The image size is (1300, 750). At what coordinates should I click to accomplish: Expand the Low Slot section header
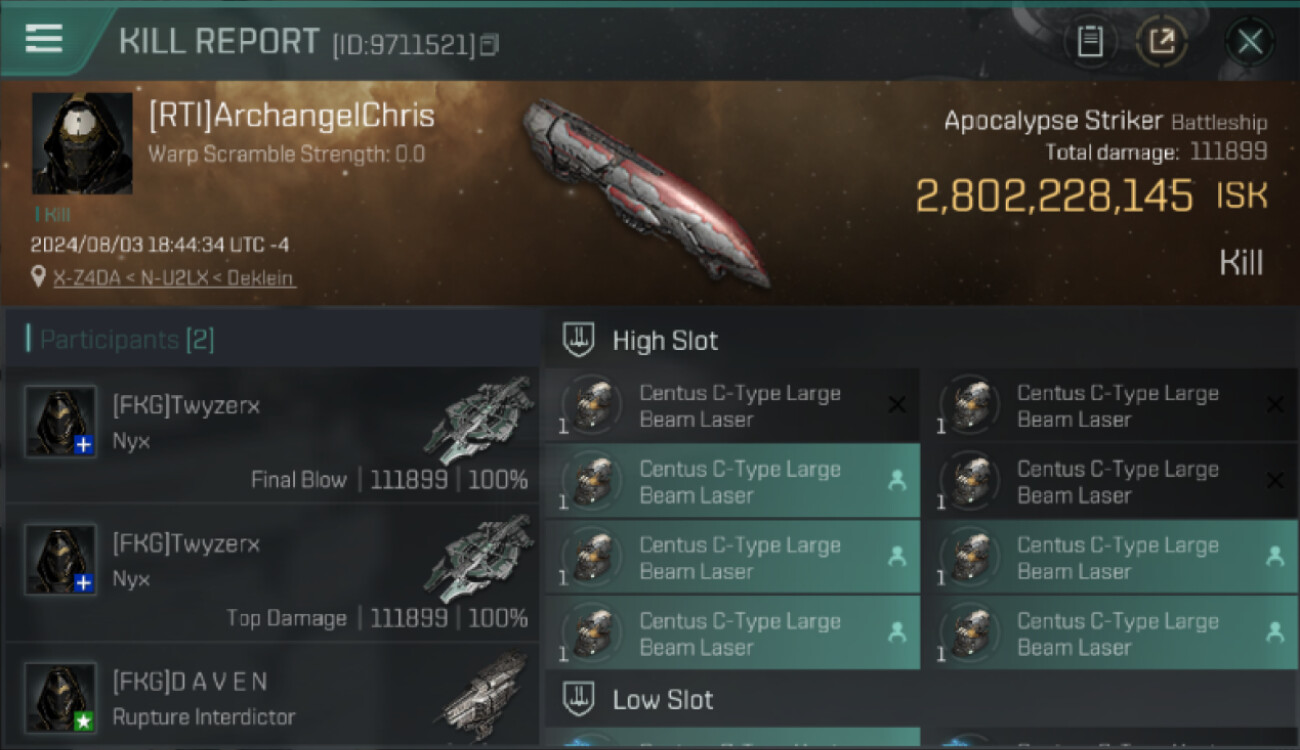[x=921, y=699]
